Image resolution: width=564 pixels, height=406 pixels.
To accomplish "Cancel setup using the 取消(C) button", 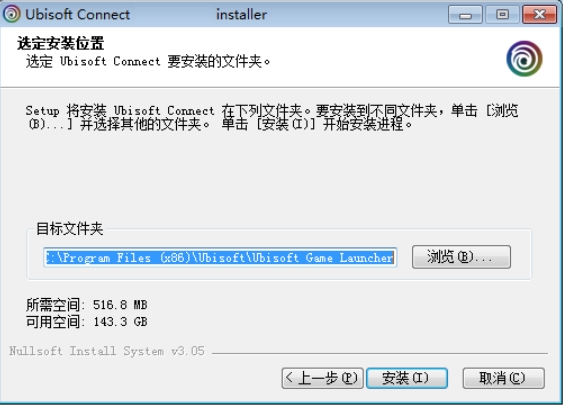I will [504, 378].
